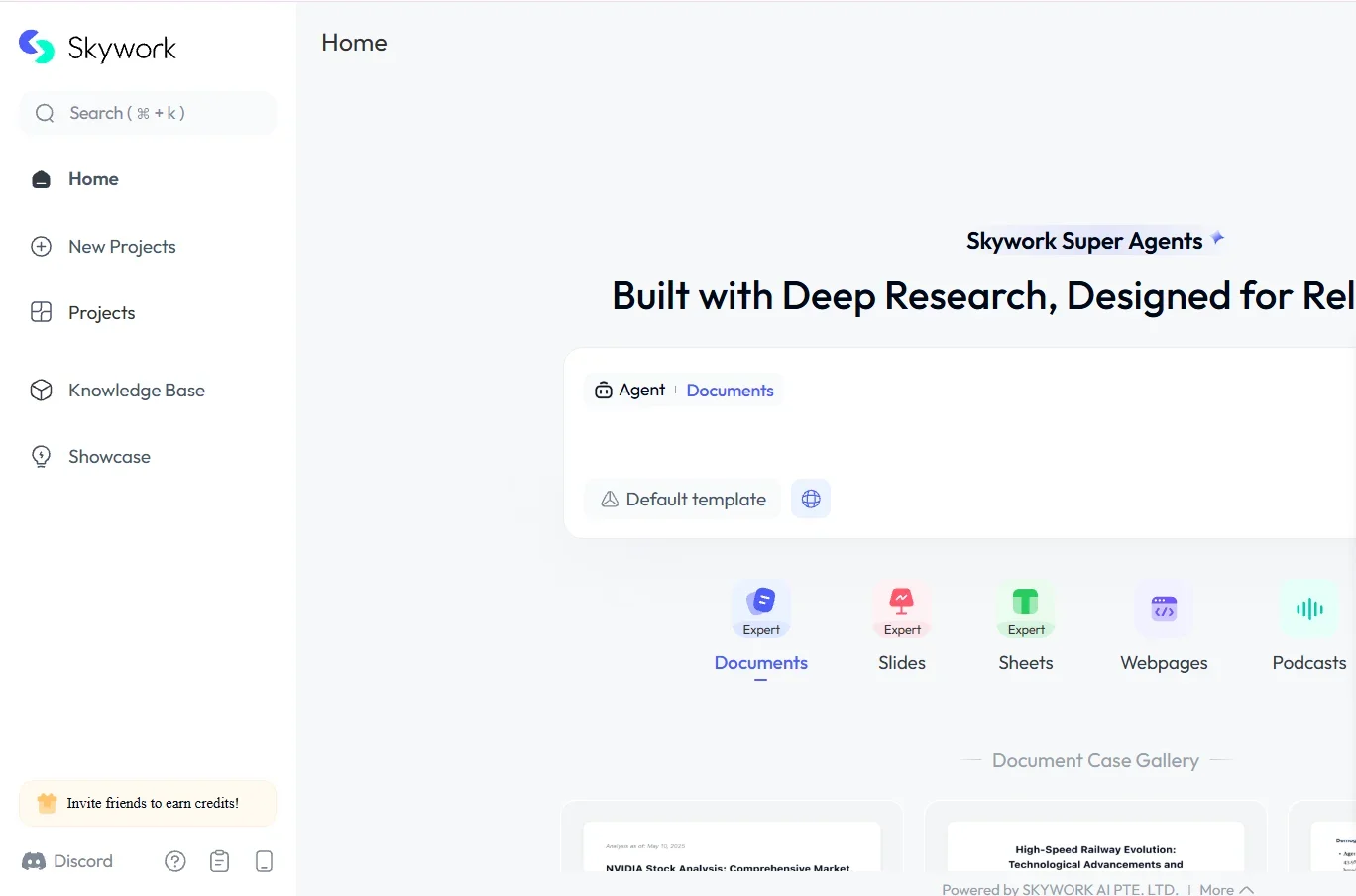Click the sidebar search field
This screenshot has width=1356, height=896.
[x=148, y=113]
